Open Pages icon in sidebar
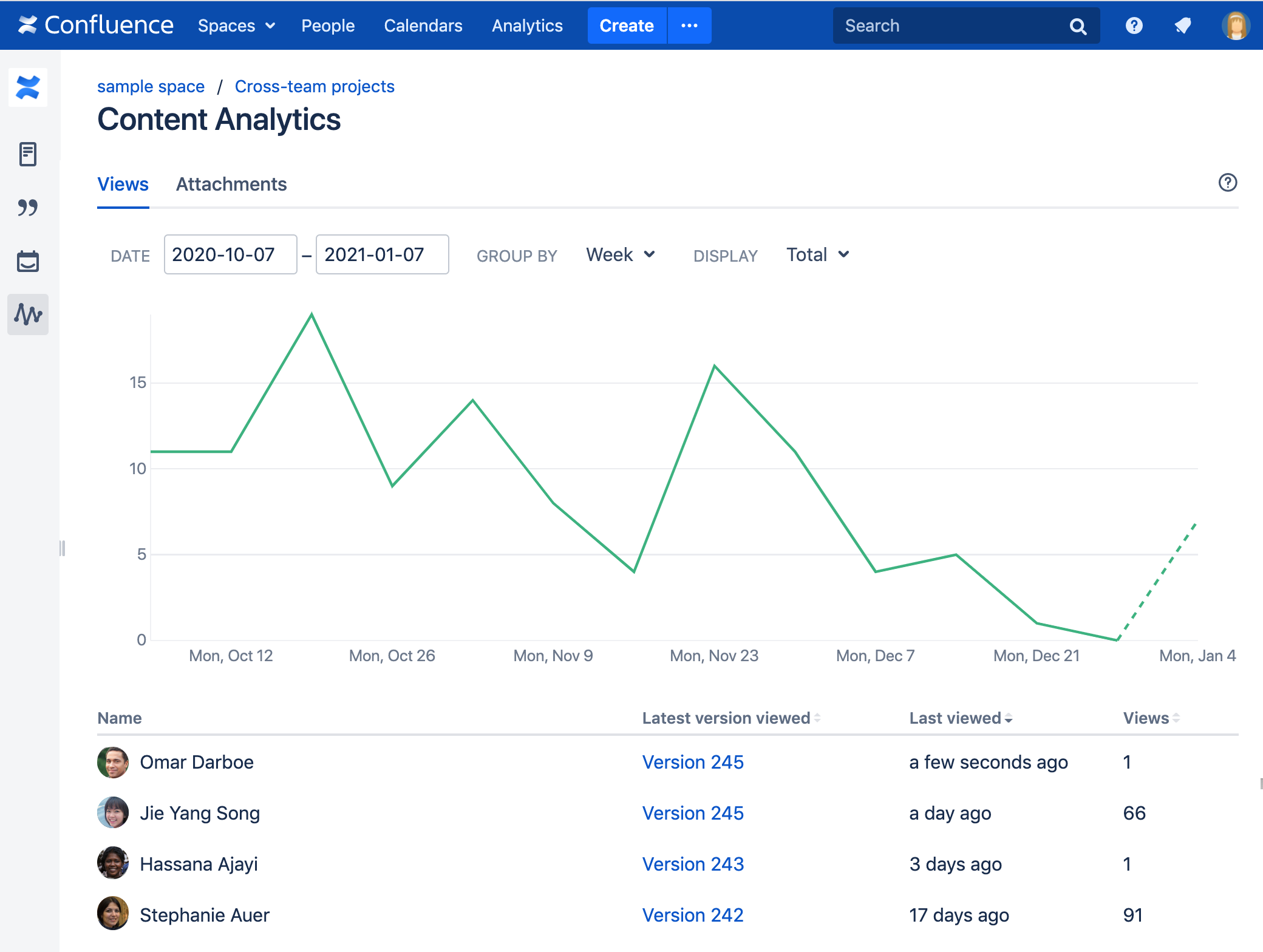1263x952 pixels. tap(28, 154)
